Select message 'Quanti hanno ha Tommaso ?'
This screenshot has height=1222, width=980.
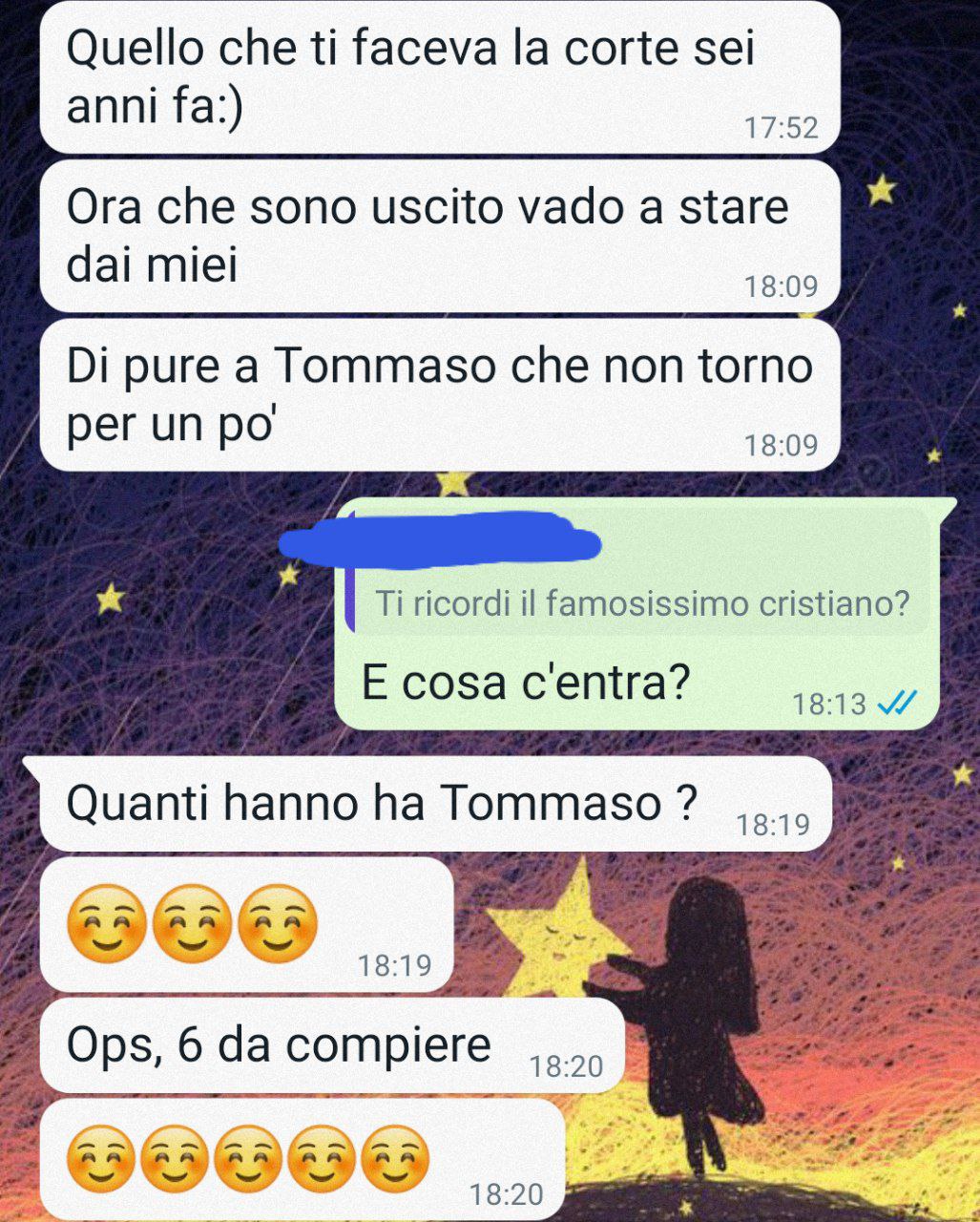pyautogui.click(x=436, y=803)
